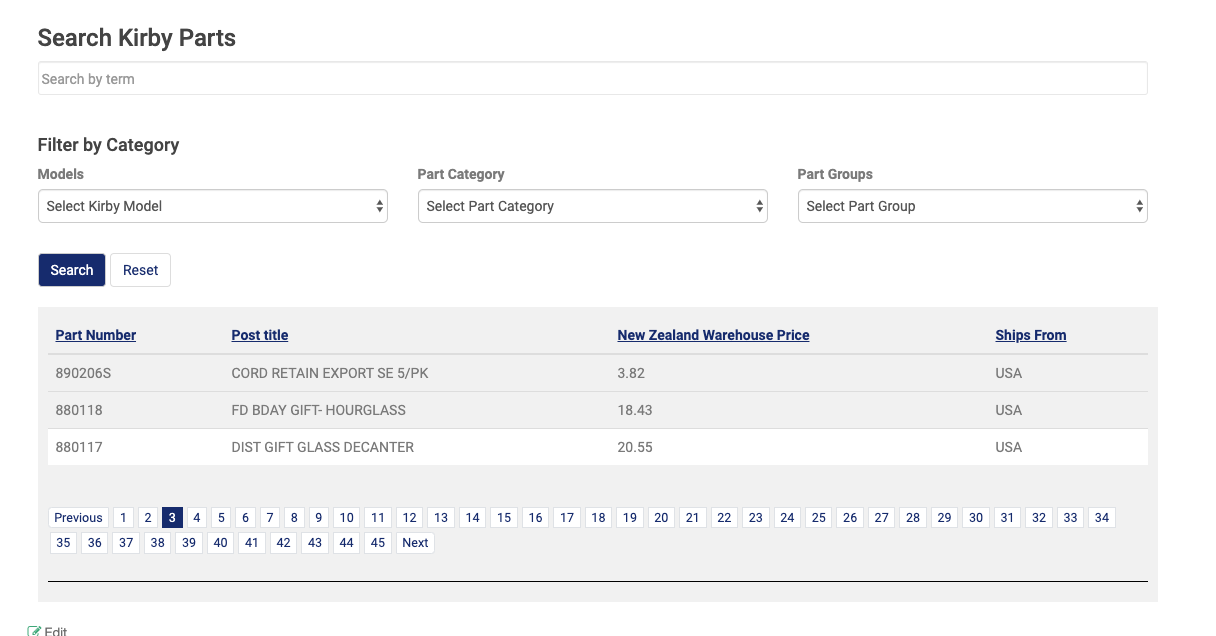Select CORD RETAIN EXPORT SE 5/PK title
Screen dimensions: 1216x636
coord(330,373)
